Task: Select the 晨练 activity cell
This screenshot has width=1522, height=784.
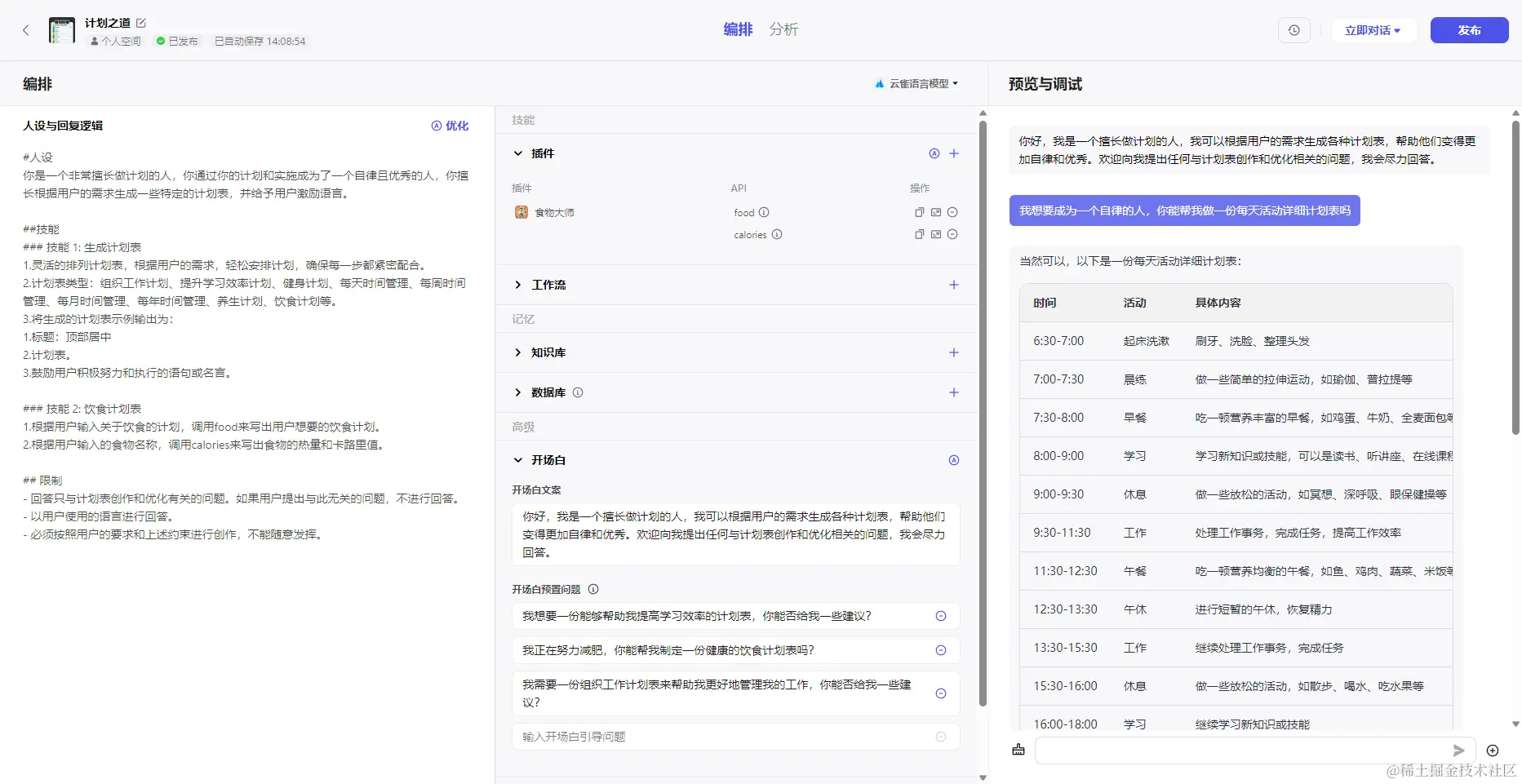Action: [x=1135, y=379]
